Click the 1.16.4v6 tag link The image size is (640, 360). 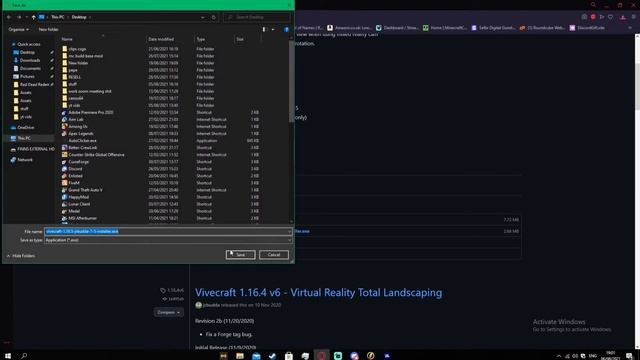click(x=172, y=290)
